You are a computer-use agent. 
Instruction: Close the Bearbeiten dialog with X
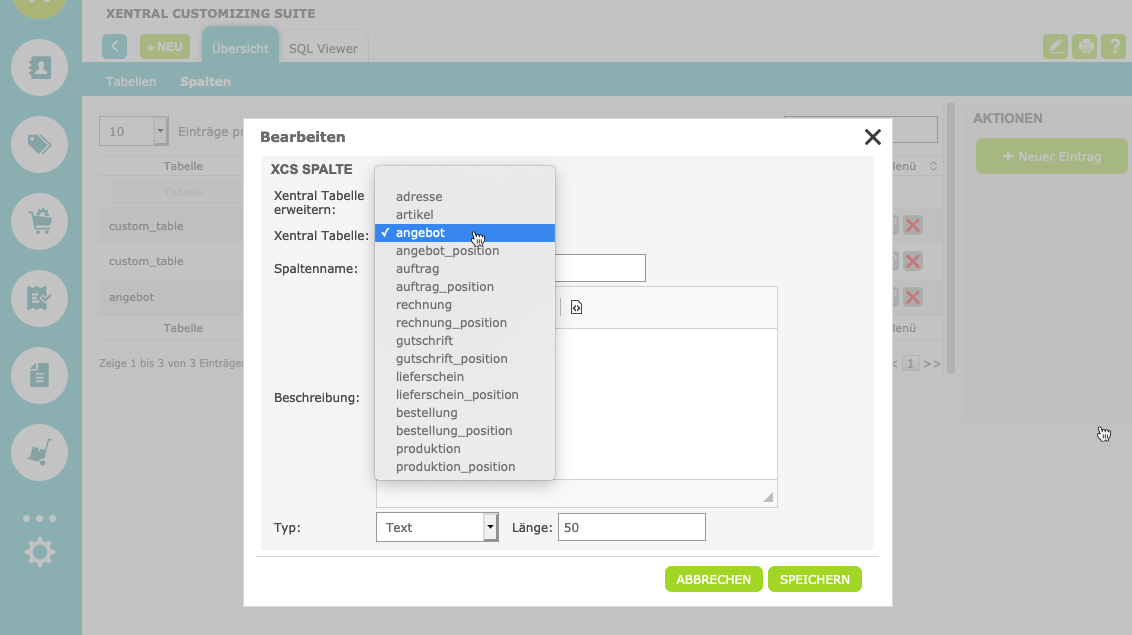[872, 137]
